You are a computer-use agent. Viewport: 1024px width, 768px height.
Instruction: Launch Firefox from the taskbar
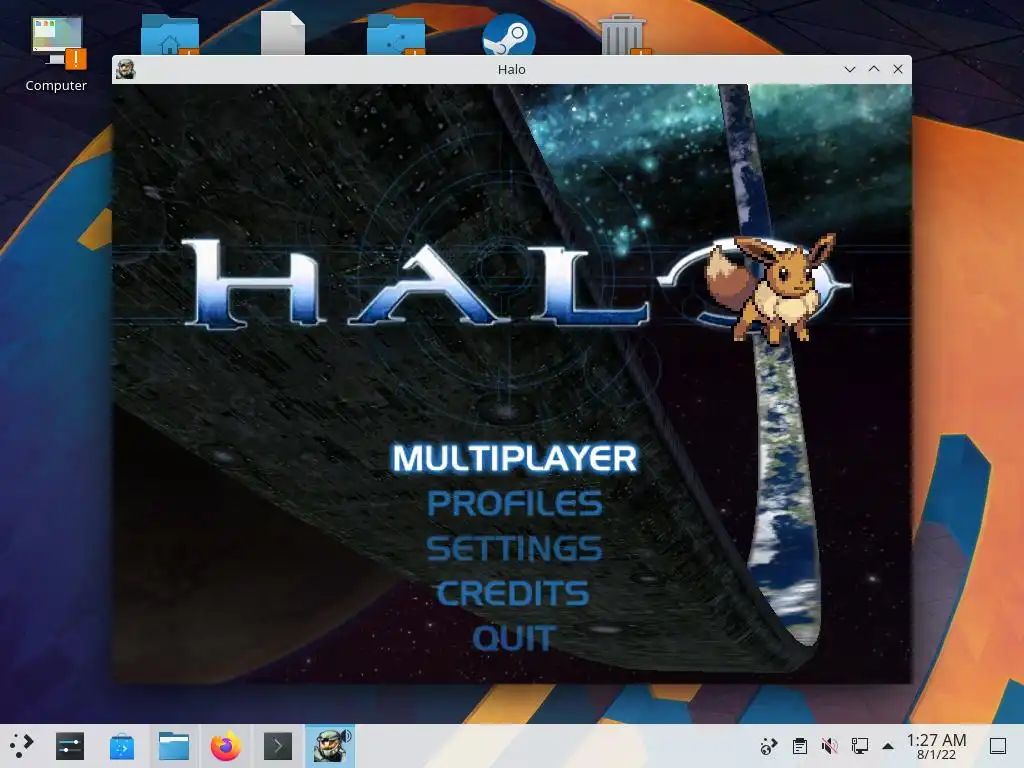(226, 746)
